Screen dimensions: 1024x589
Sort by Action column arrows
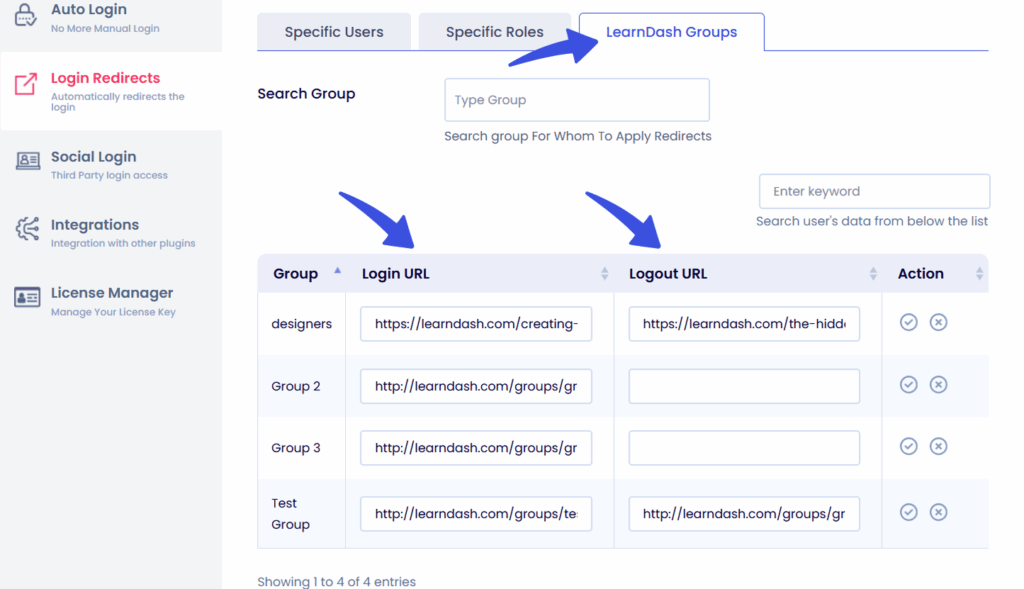tap(979, 274)
